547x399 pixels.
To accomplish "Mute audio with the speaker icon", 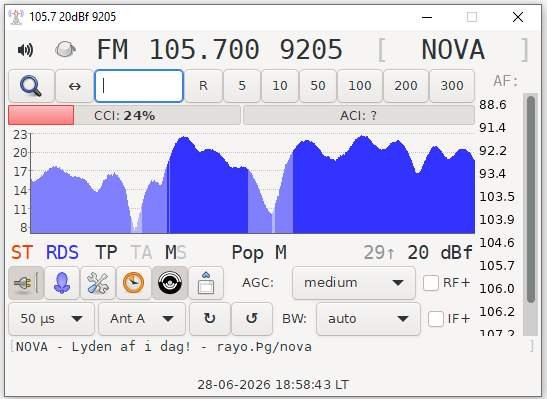I will tap(25, 50).
